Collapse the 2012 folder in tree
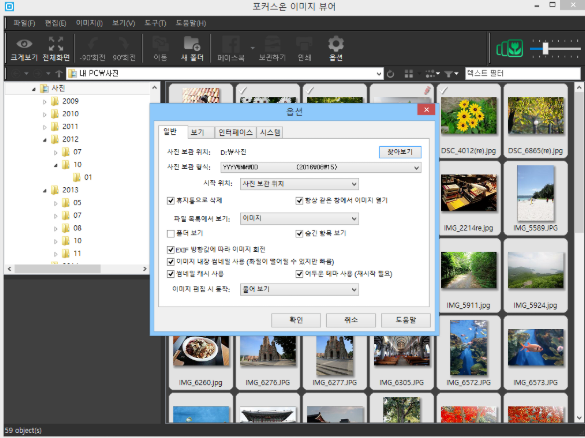 [x=44, y=140]
